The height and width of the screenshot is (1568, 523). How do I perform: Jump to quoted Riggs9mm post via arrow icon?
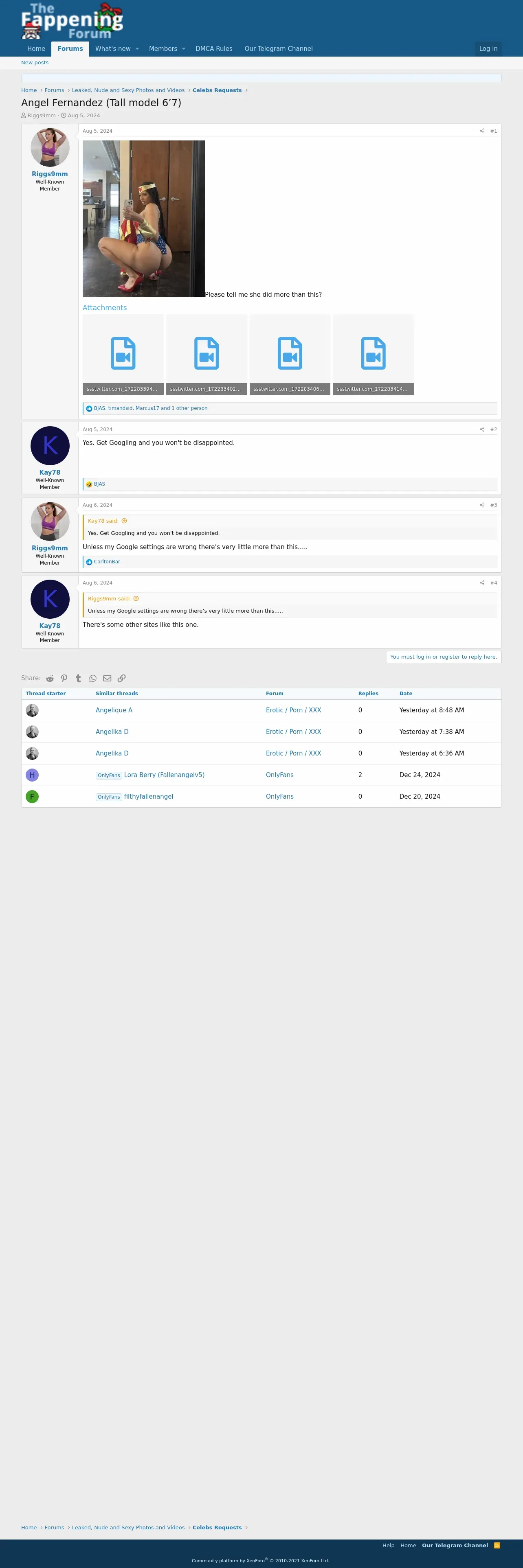pyautogui.click(x=136, y=598)
